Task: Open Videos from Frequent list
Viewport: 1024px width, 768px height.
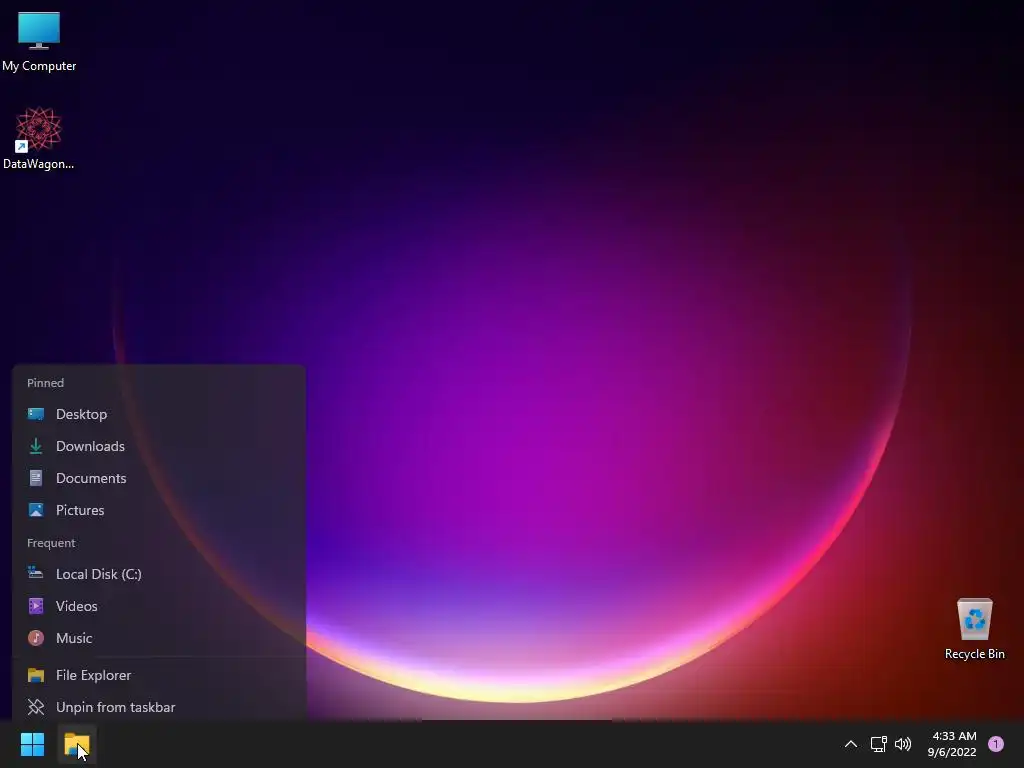Action: [159, 606]
